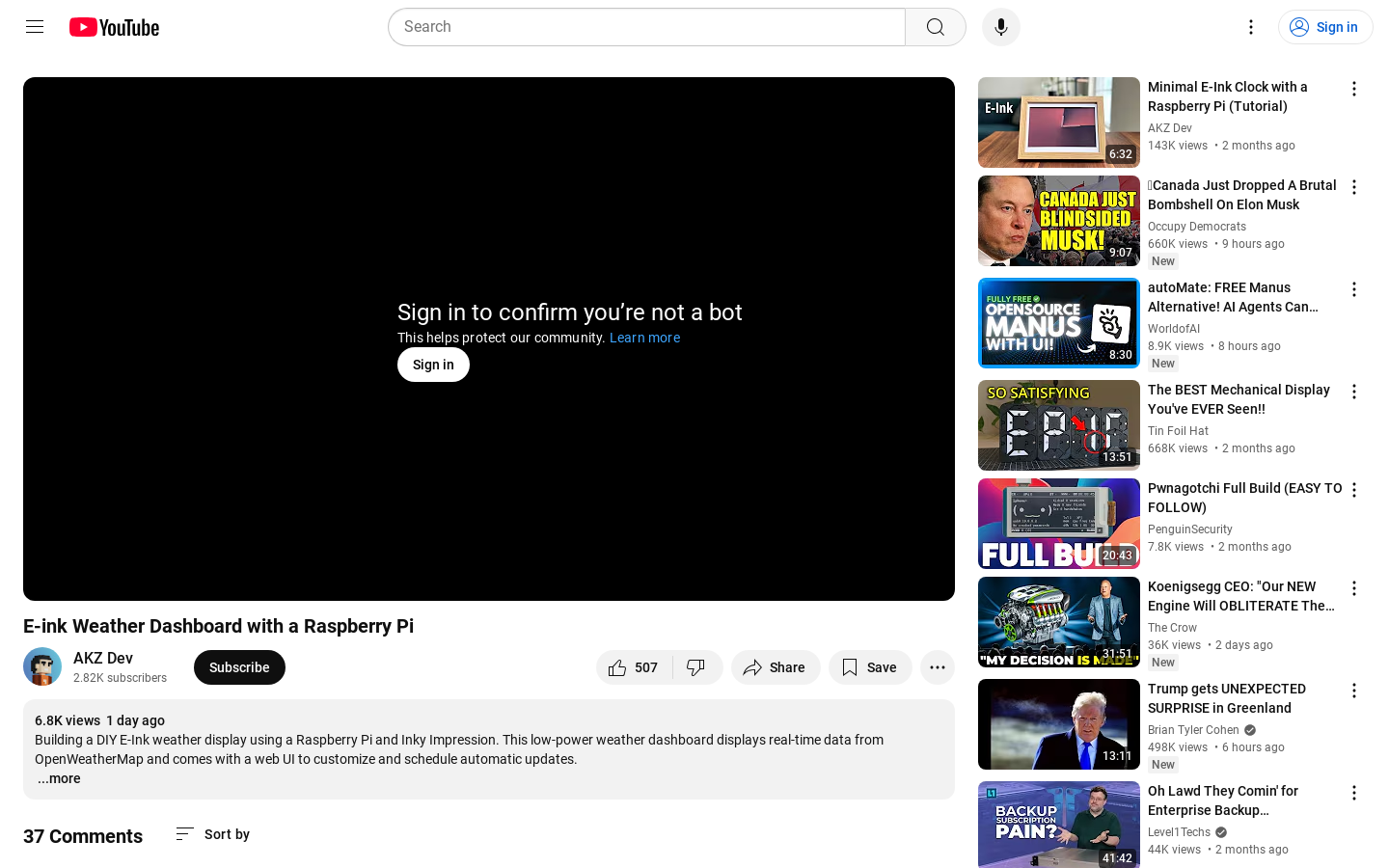Dislike the video
1389x868 pixels.
click(x=696, y=667)
